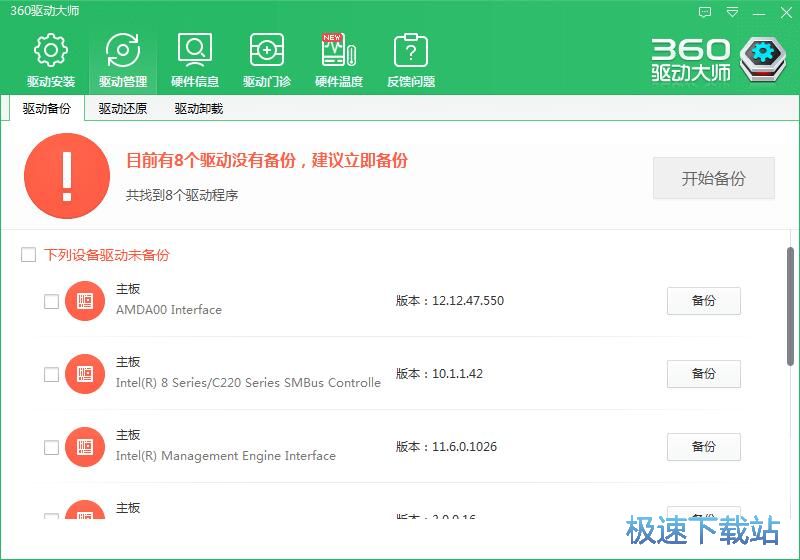800x560 pixels.
Task: Click 备份 button for version 10.1.1.42
Action: 704,374
